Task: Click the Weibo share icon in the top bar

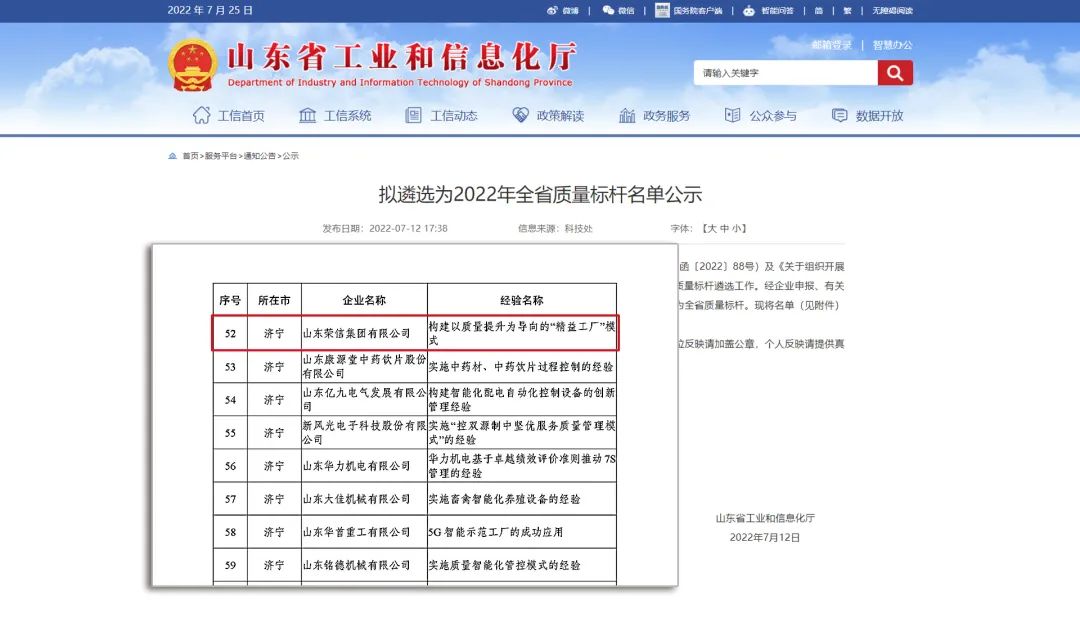Action: (553, 10)
